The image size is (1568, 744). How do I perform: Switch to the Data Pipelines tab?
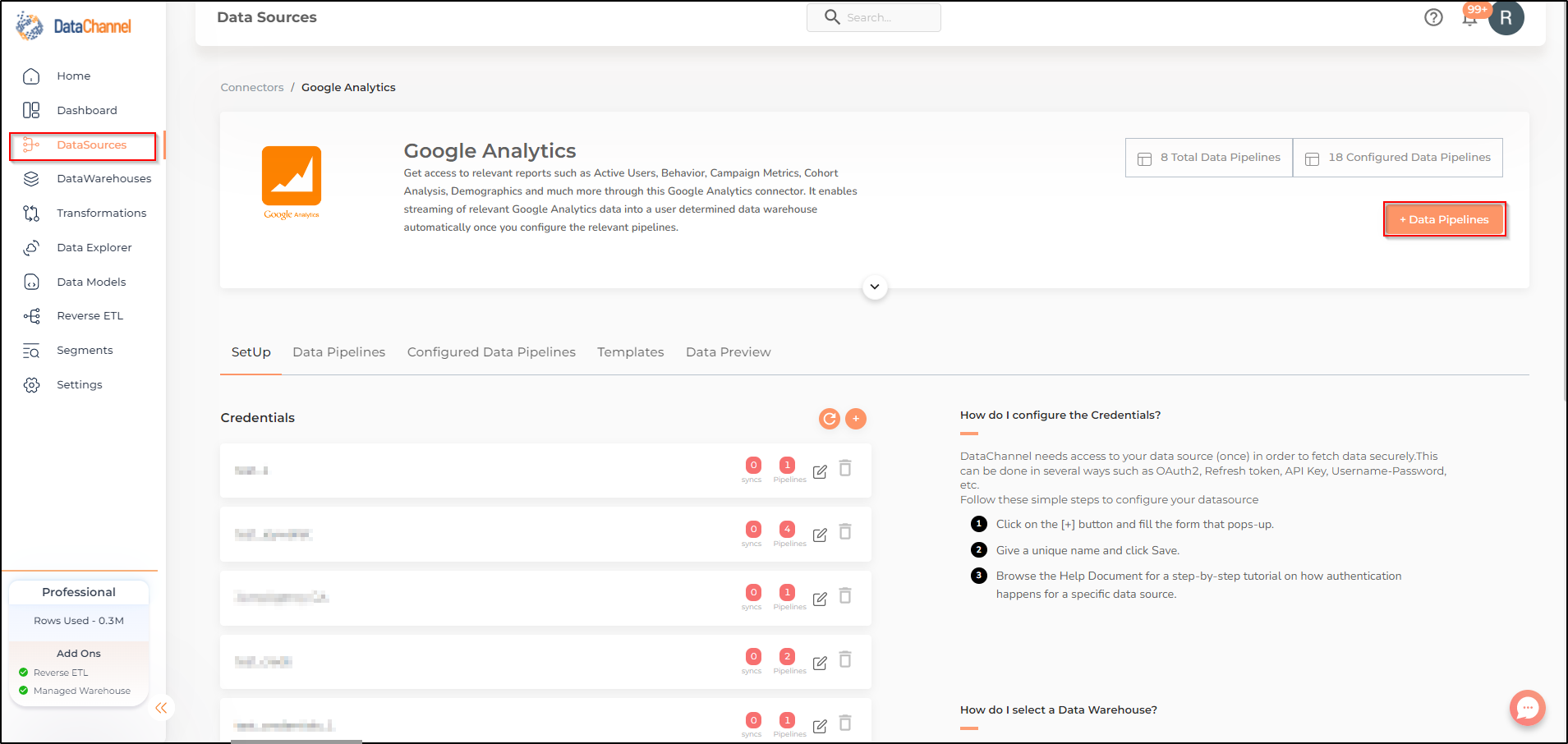click(338, 352)
